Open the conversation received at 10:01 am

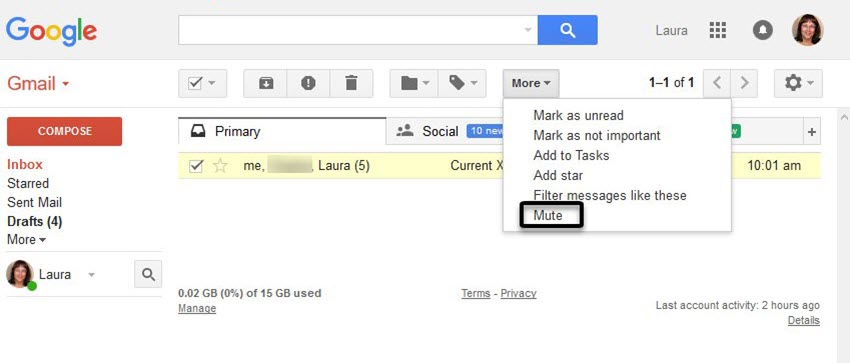pyautogui.click(x=499, y=166)
